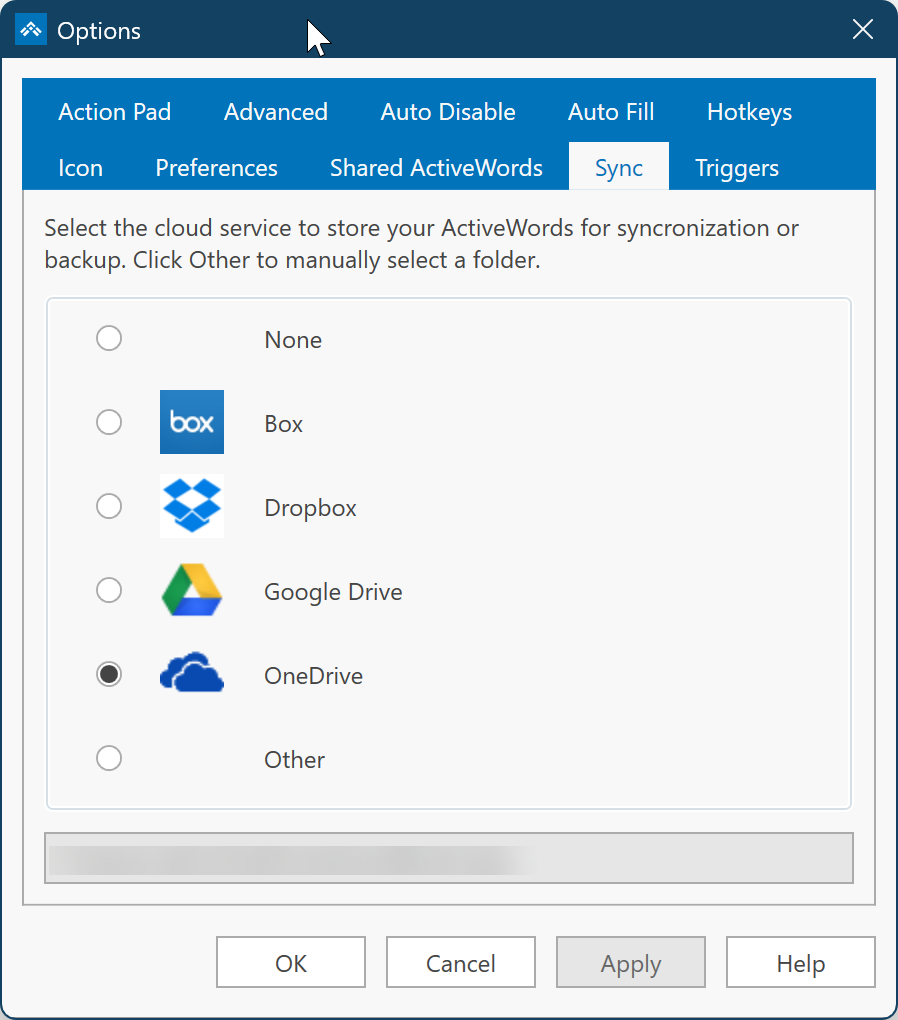Click the Google Drive logo icon

click(x=192, y=590)
